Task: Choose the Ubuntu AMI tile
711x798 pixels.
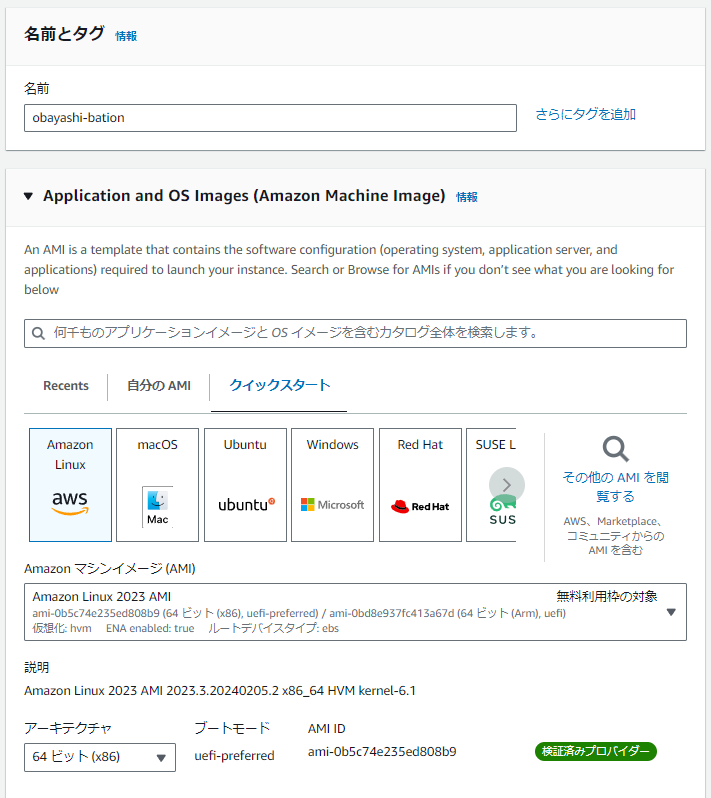Action: 245,484
